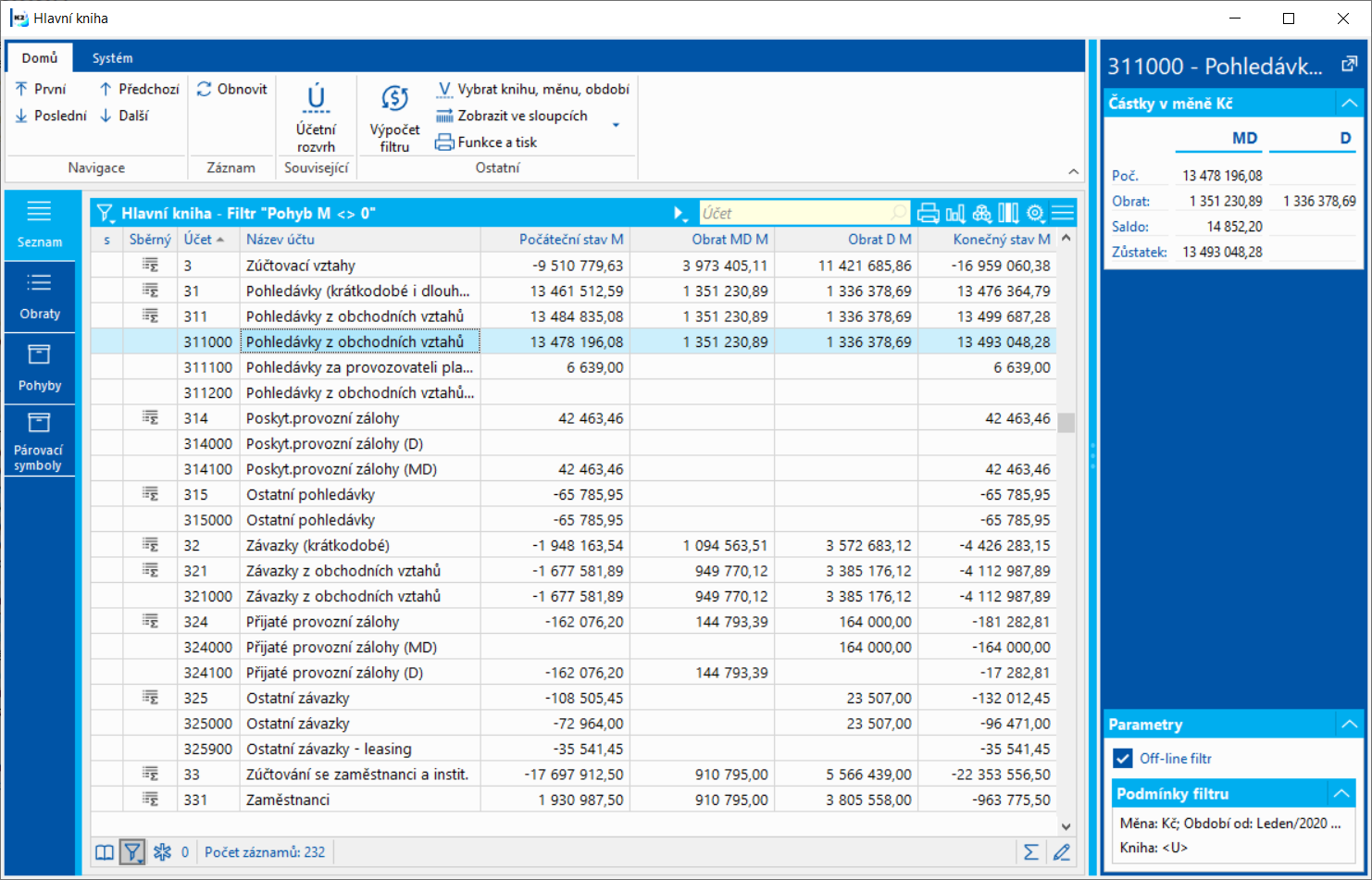The width and height of the screenshot is (1372, 880).
Task: Toggle the filter button in status bar
Action: [132, 852]
